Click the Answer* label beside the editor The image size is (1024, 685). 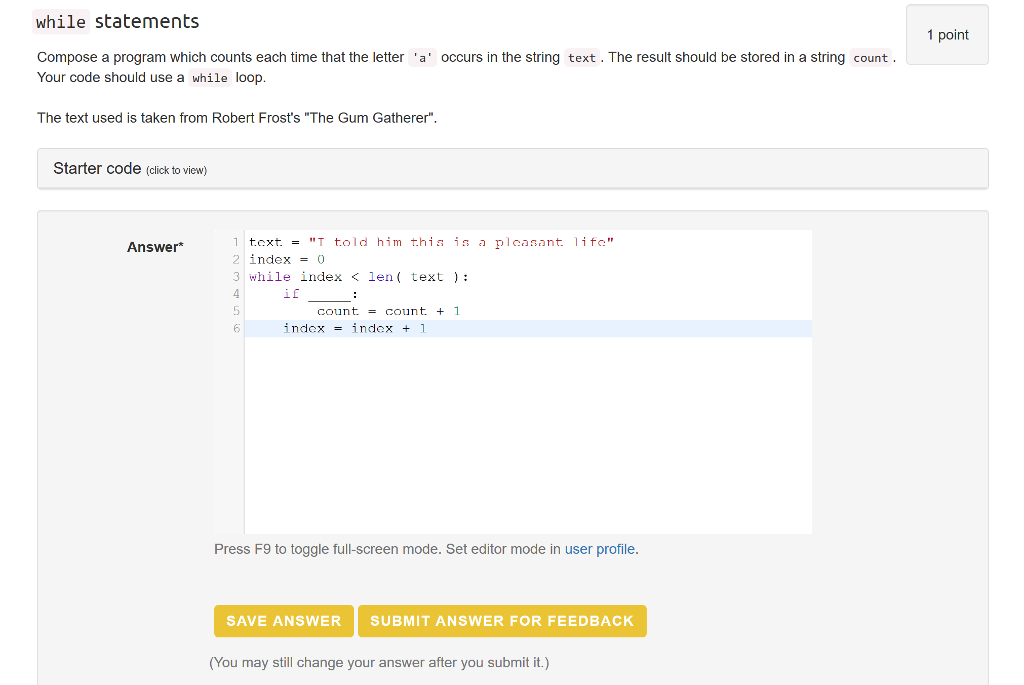[x=154, y=246]
